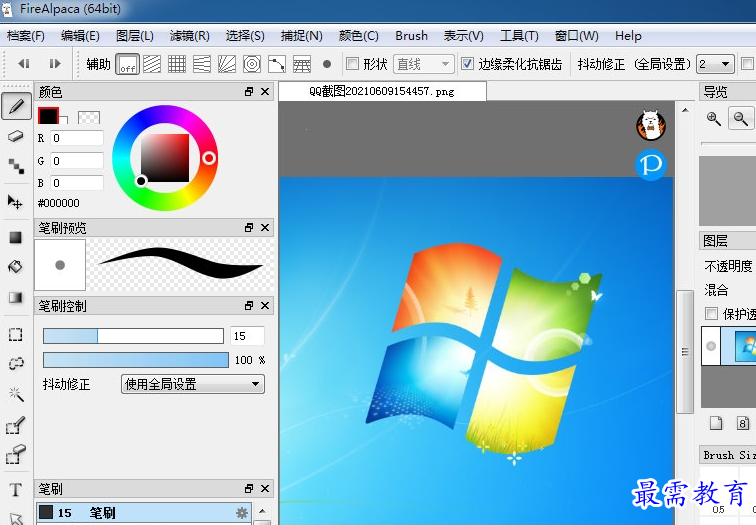Viewport: 756px width, 525px height.
Task: Close the 颜色 panel
Action: 265,92
